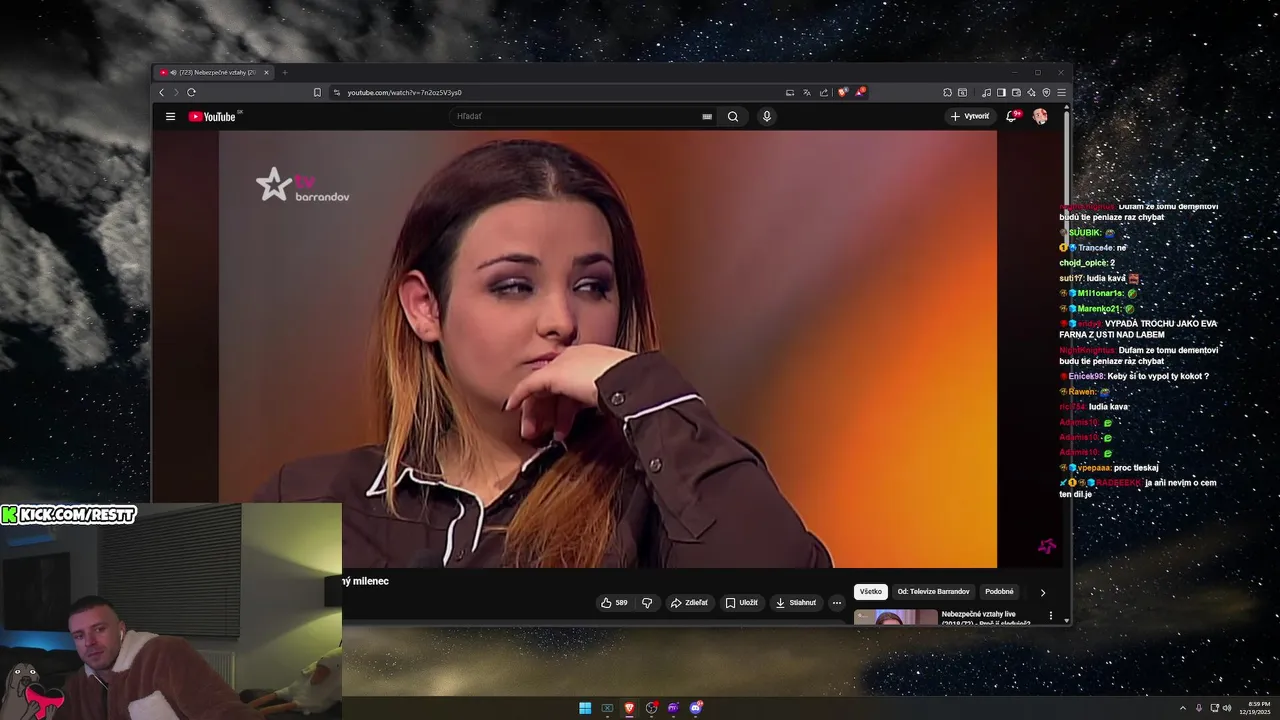
Task: Like the video with 589 likes
Action: 614,603
